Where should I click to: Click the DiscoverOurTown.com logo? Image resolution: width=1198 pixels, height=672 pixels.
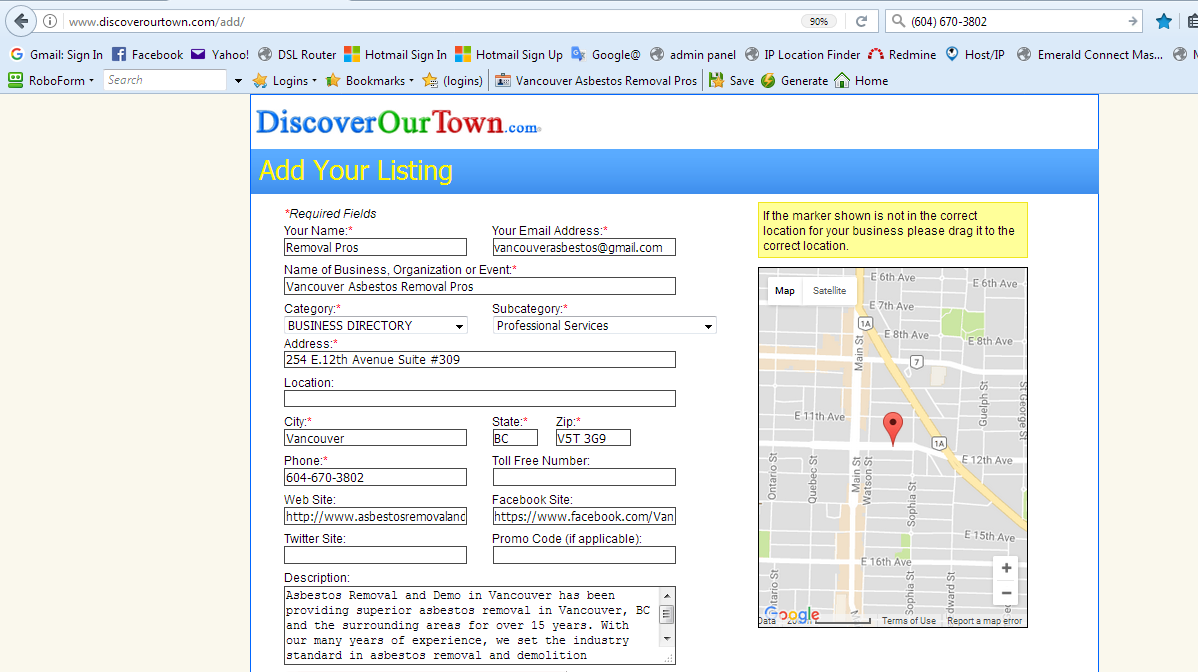click(x=398, y=122)
